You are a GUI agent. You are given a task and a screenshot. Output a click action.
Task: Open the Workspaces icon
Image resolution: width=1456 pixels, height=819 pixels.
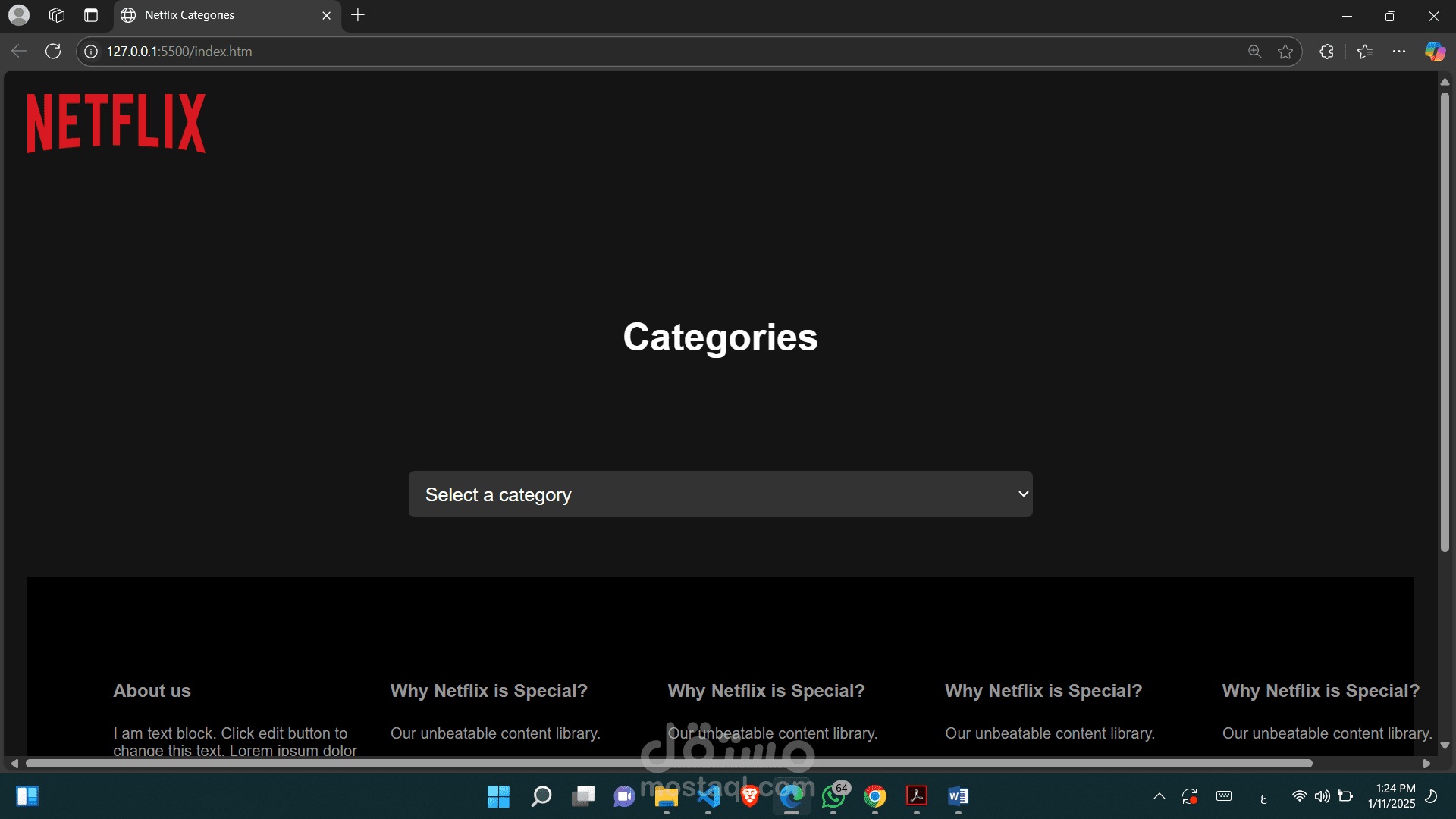[57, 15]
